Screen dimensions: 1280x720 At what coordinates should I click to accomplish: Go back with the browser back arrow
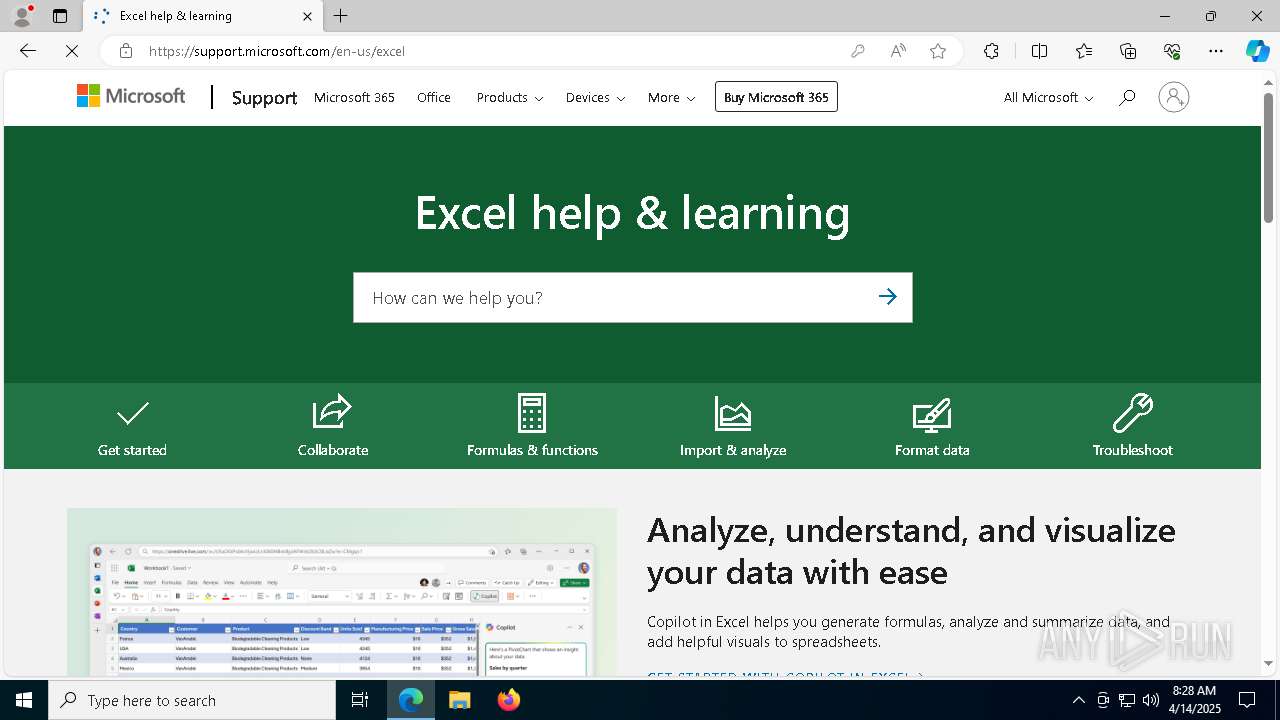(x=28, y=51)
